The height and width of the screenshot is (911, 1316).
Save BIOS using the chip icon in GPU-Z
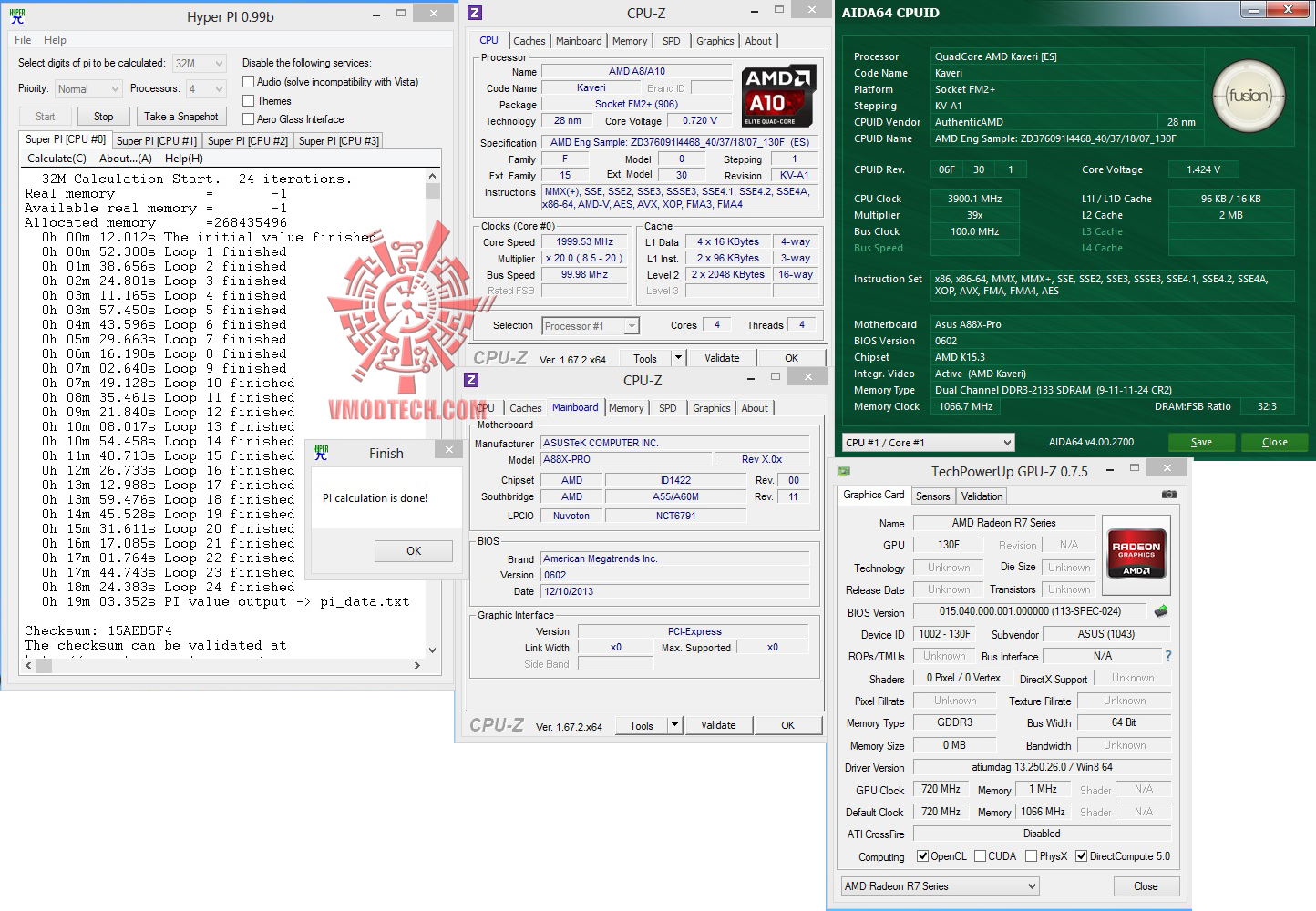click(x=1161, y=611)
